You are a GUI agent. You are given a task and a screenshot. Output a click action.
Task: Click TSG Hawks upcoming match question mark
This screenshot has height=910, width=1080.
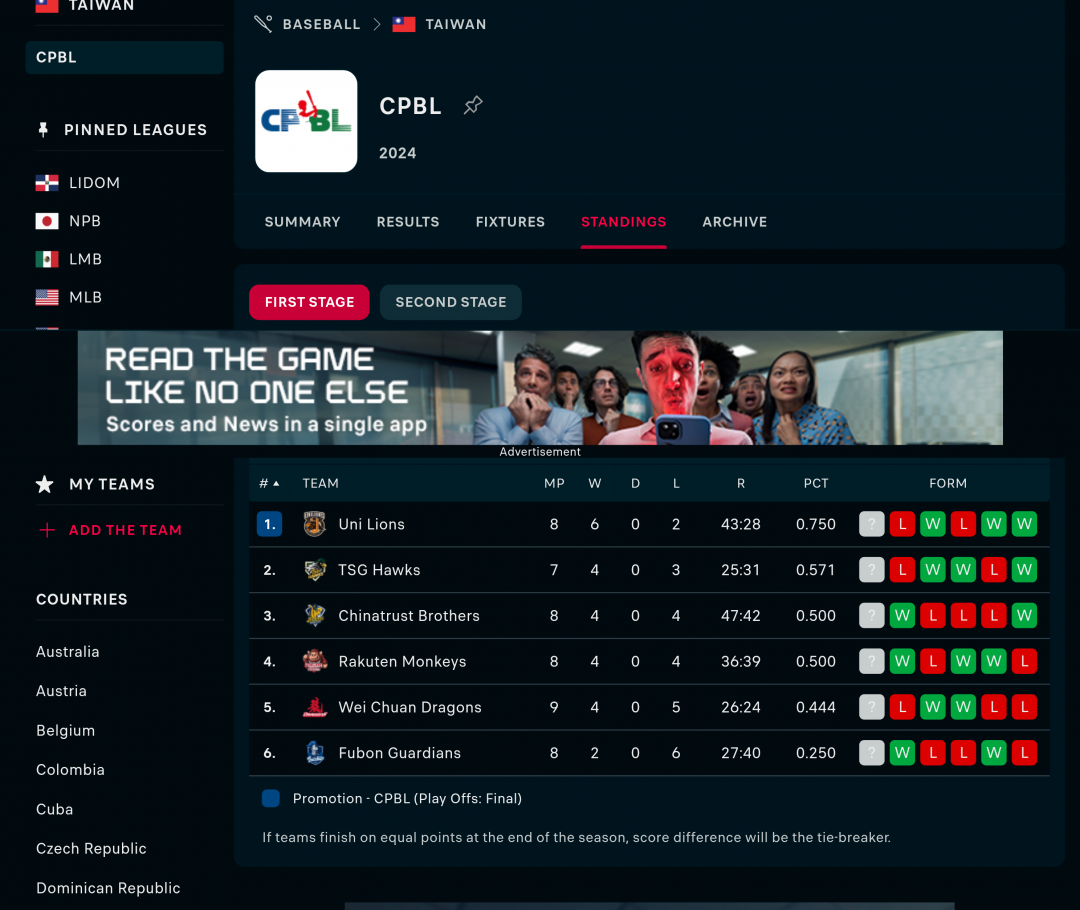click(x=871, y=570)
